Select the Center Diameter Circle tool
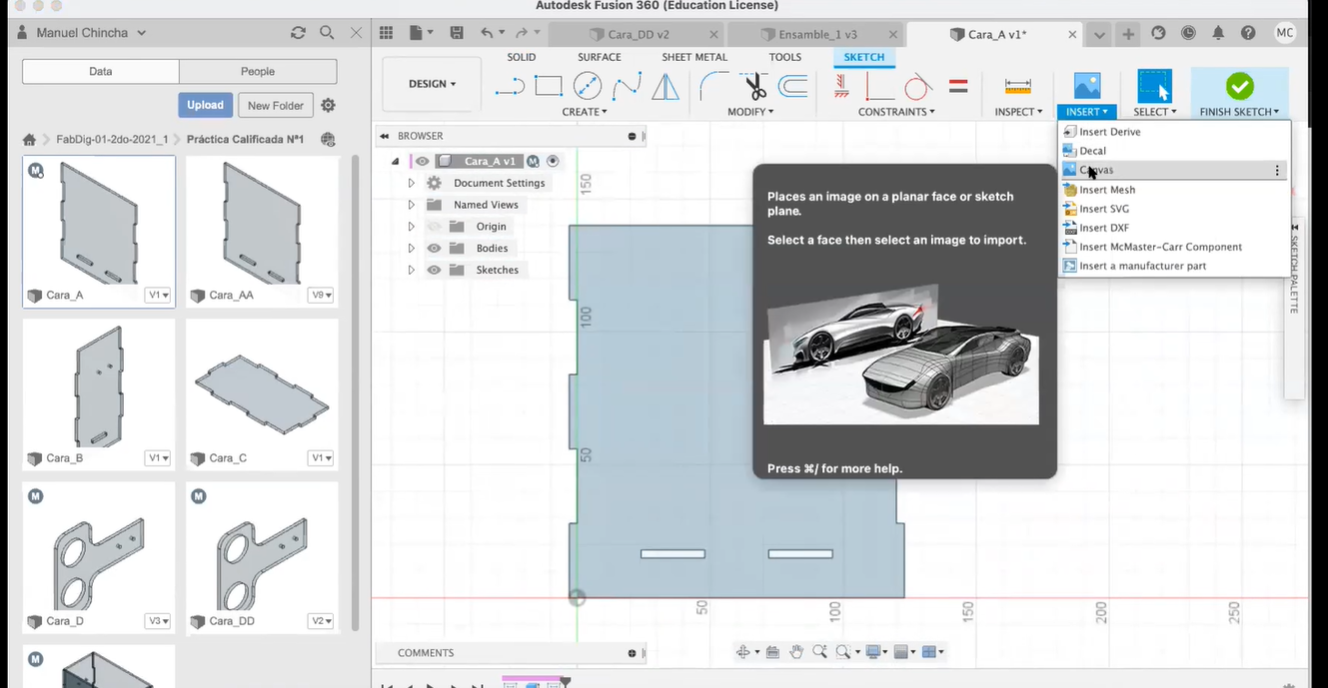 587,87
